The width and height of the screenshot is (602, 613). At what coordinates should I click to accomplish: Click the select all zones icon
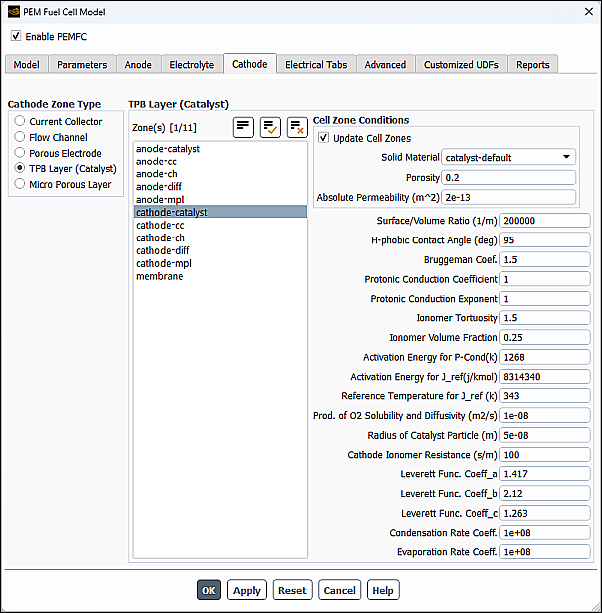pos(270,127)
